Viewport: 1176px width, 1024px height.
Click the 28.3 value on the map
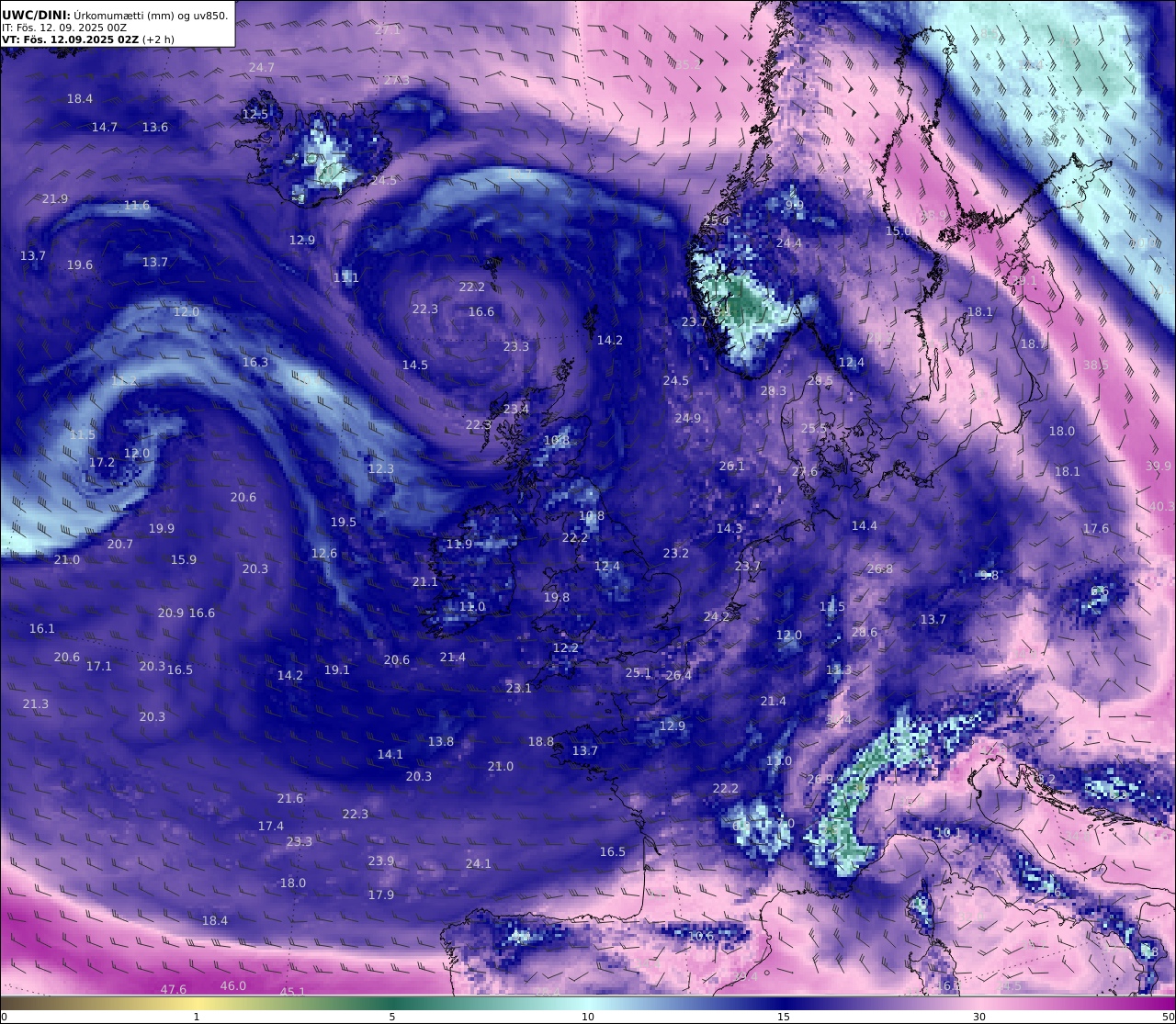774,391
